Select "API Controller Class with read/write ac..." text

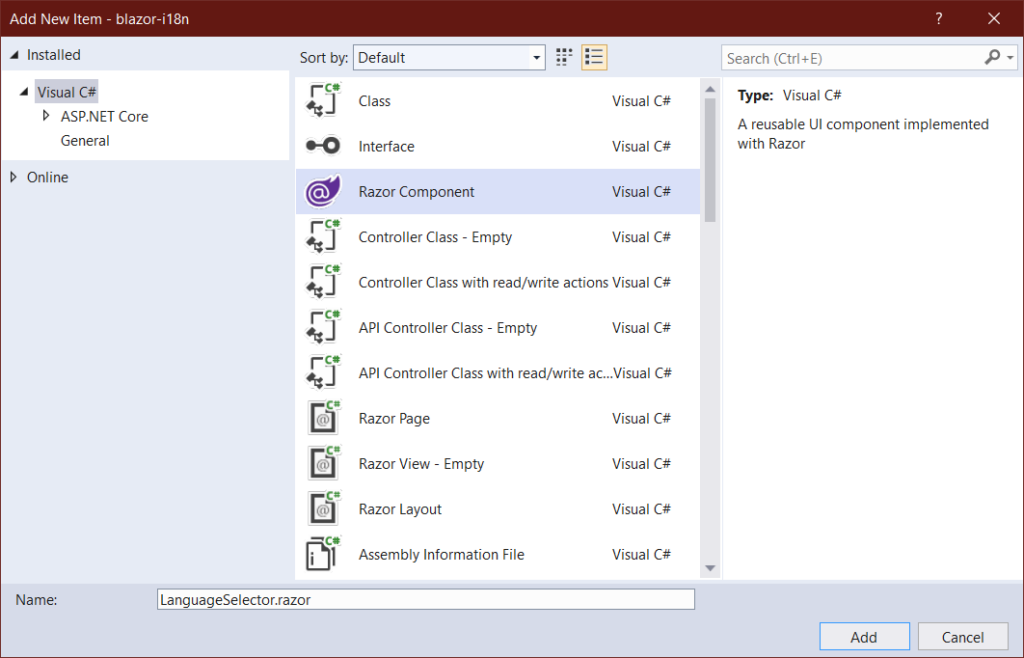(x=486, y=373)
